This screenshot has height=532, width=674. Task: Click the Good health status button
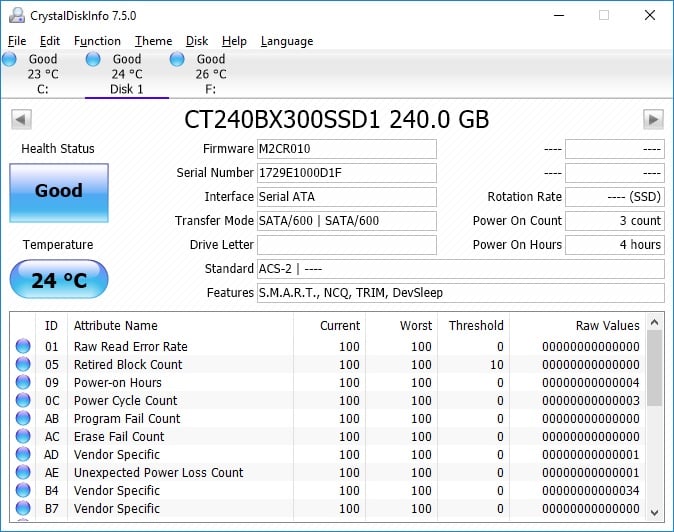click(59, 193)
